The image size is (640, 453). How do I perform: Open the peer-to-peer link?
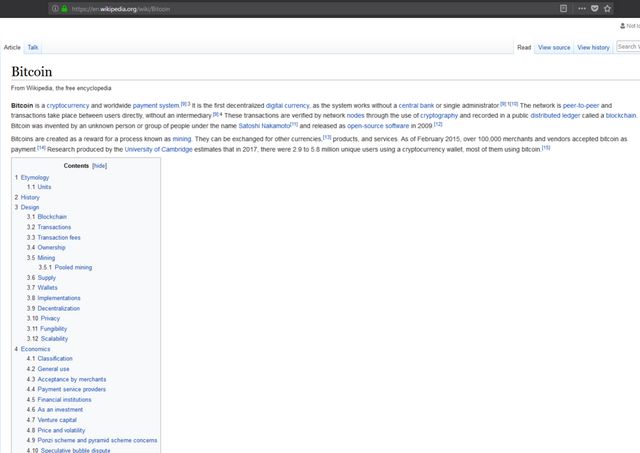[x=581, y=105]
